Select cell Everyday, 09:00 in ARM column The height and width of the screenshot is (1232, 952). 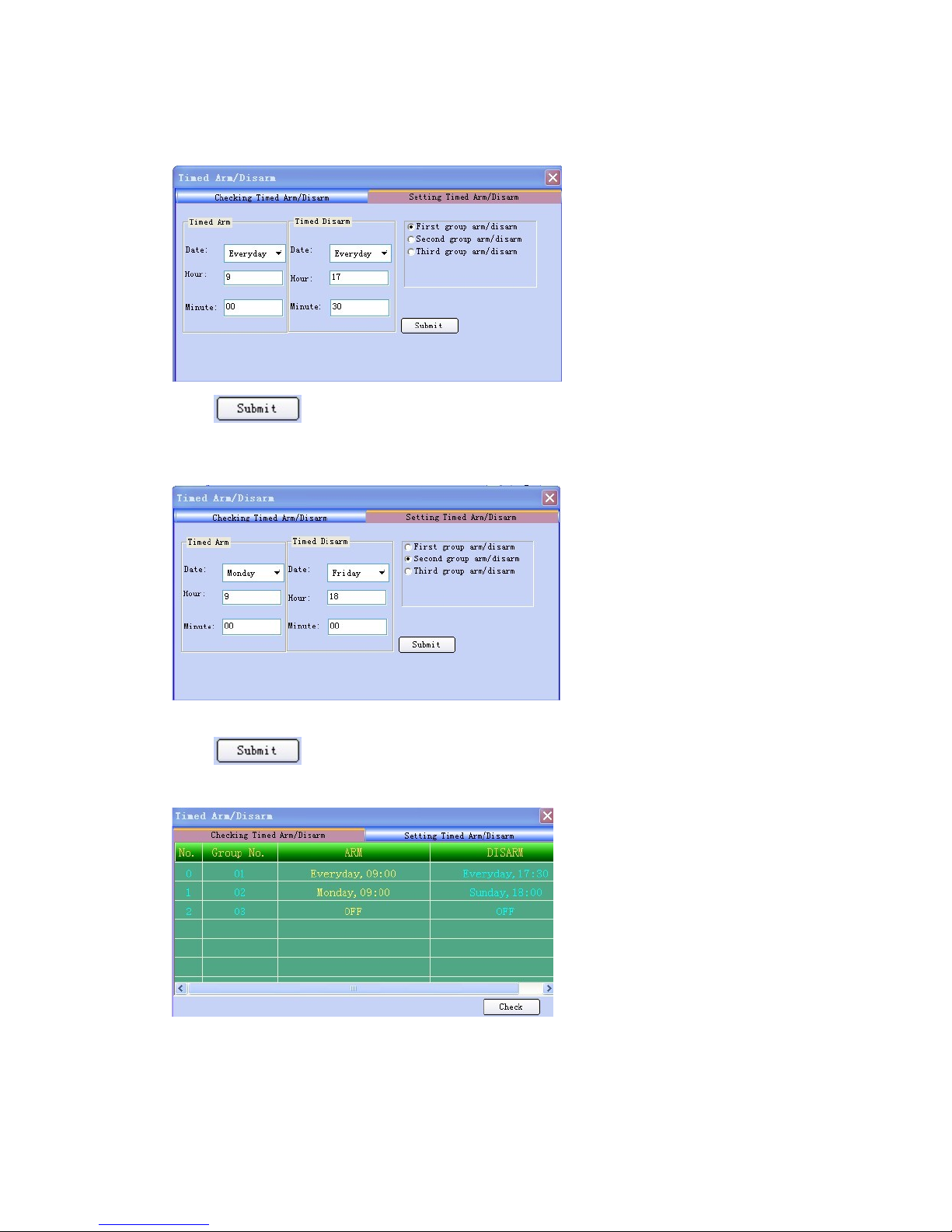tap(354, 874)
